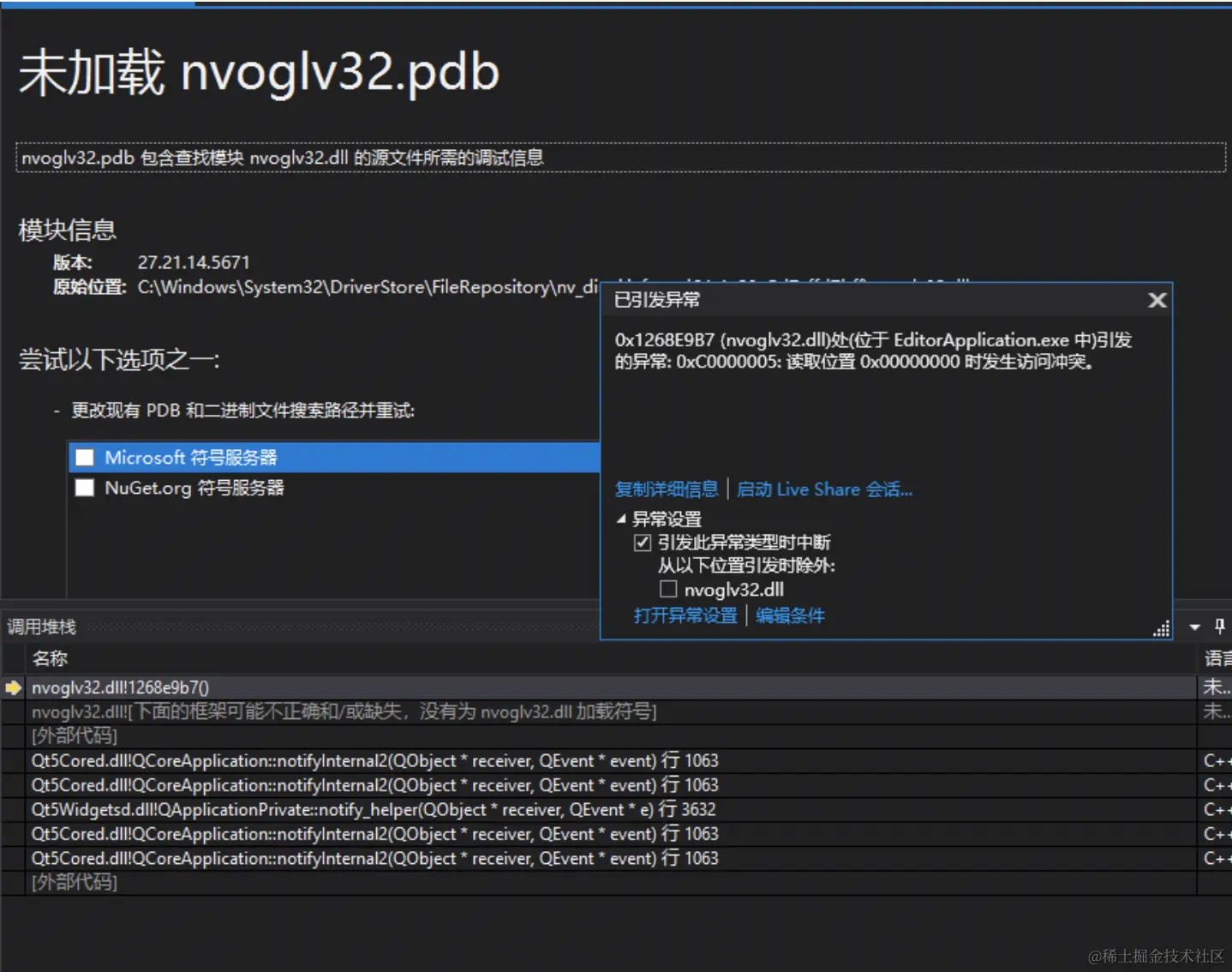Check the nvoglv32.dll exclusion checkbox
The height and width of the screenshot is (972, 1232).
pos(668,589)
